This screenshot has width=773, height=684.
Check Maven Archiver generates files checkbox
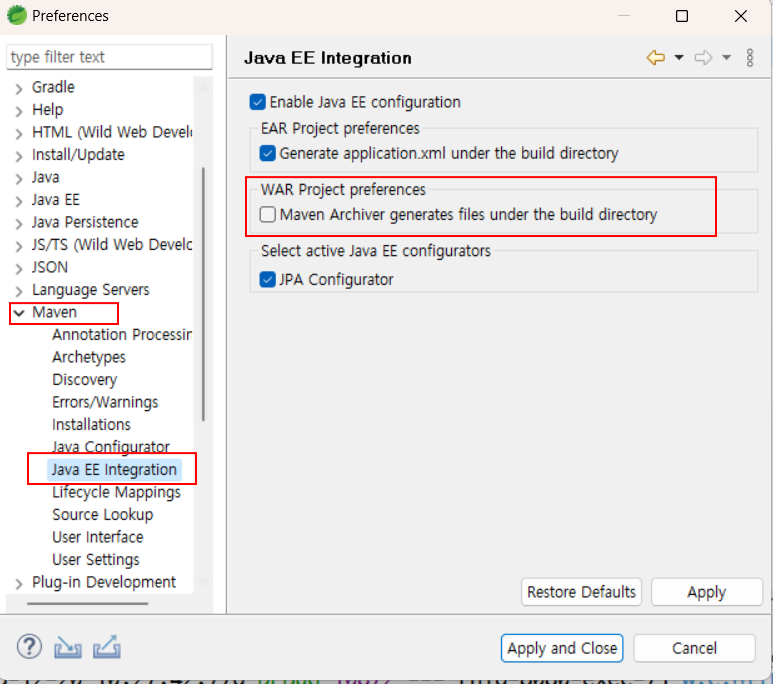pyautogui.click(x=268, y=215)
